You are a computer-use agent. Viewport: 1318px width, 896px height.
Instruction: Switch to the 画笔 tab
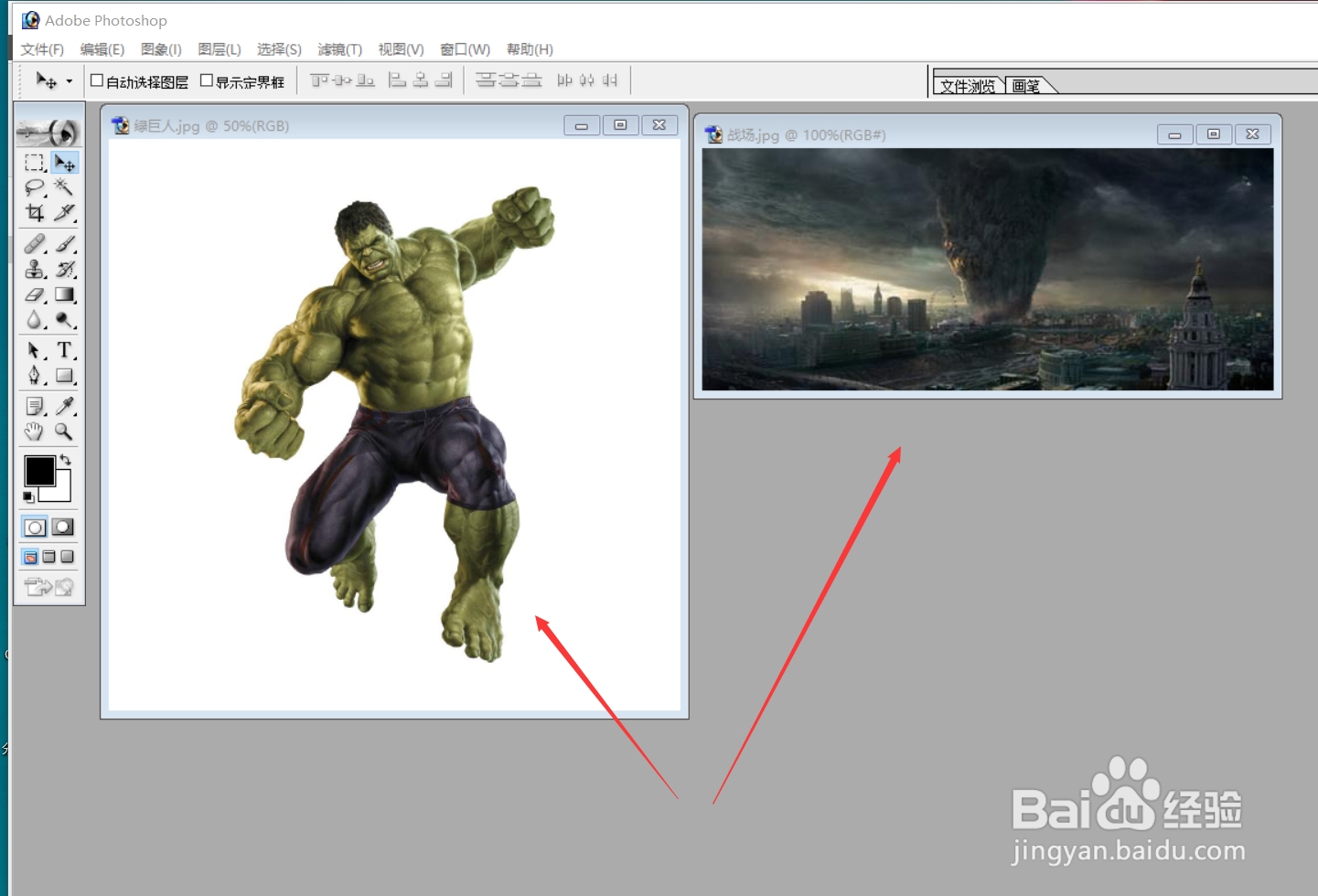(x=1028, y=86)
